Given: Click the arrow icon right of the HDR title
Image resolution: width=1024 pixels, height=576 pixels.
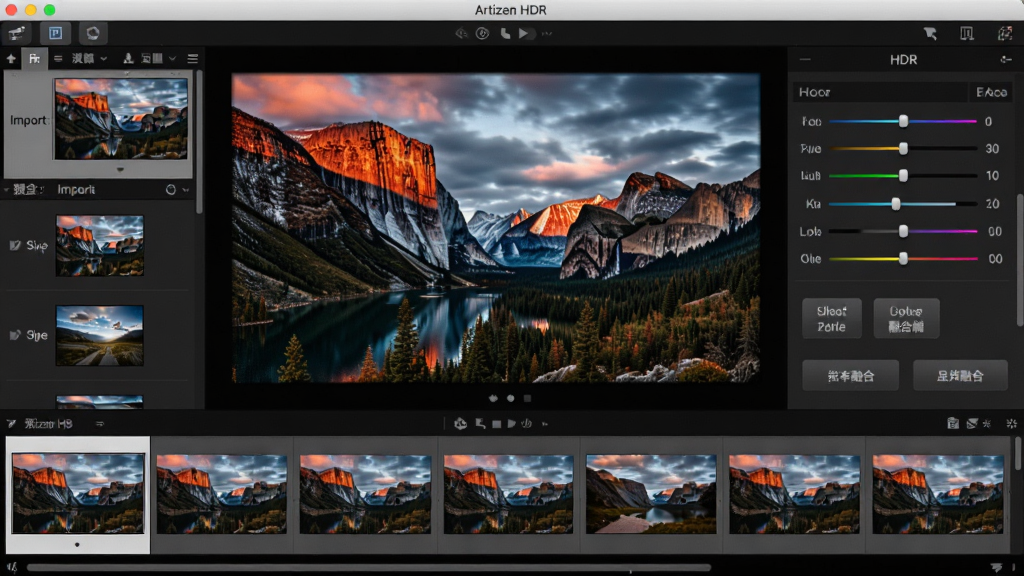Looking at the screenshot, I should tap(1006, 59).
